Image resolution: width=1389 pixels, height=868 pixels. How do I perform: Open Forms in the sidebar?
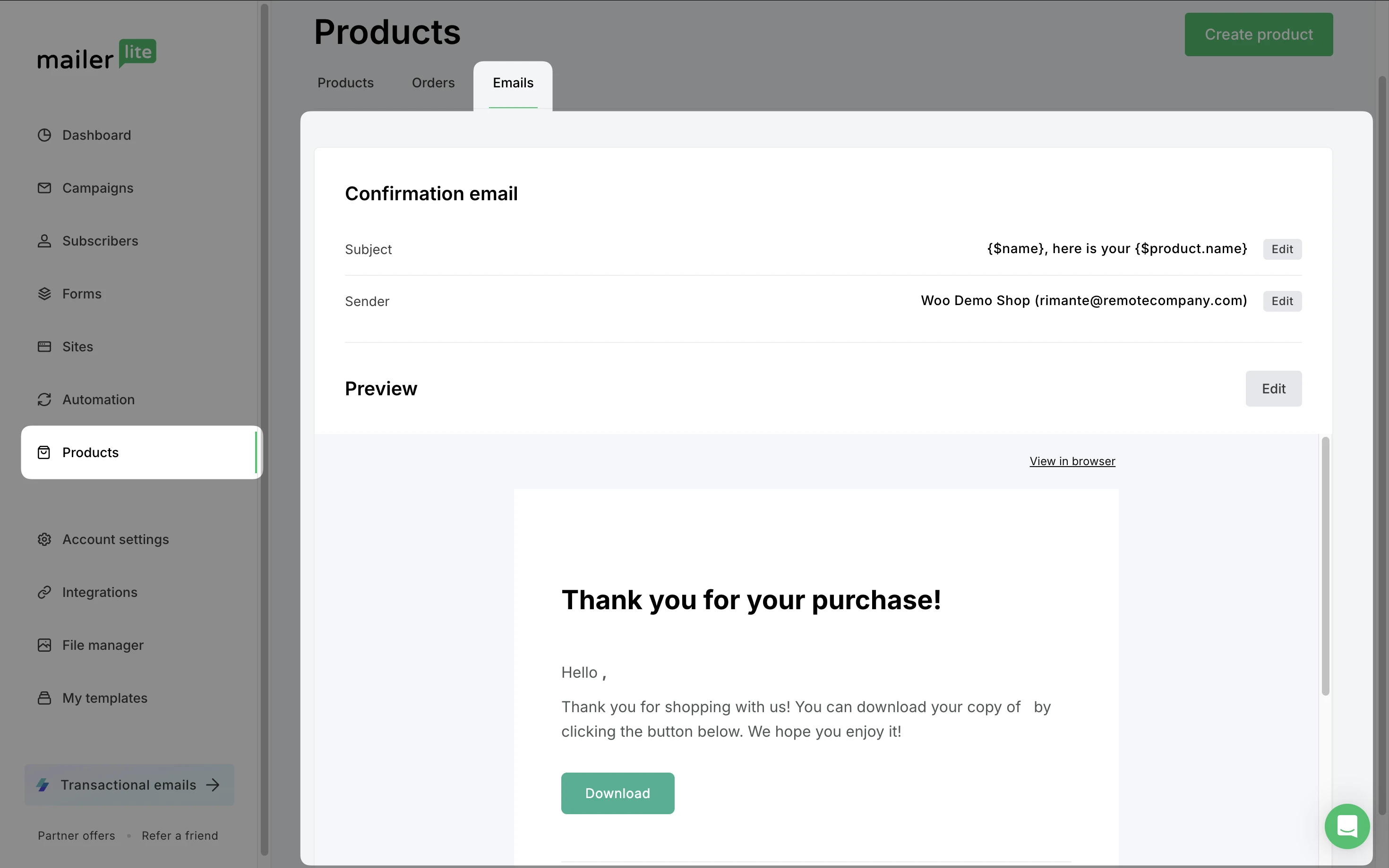click(82, 294)
